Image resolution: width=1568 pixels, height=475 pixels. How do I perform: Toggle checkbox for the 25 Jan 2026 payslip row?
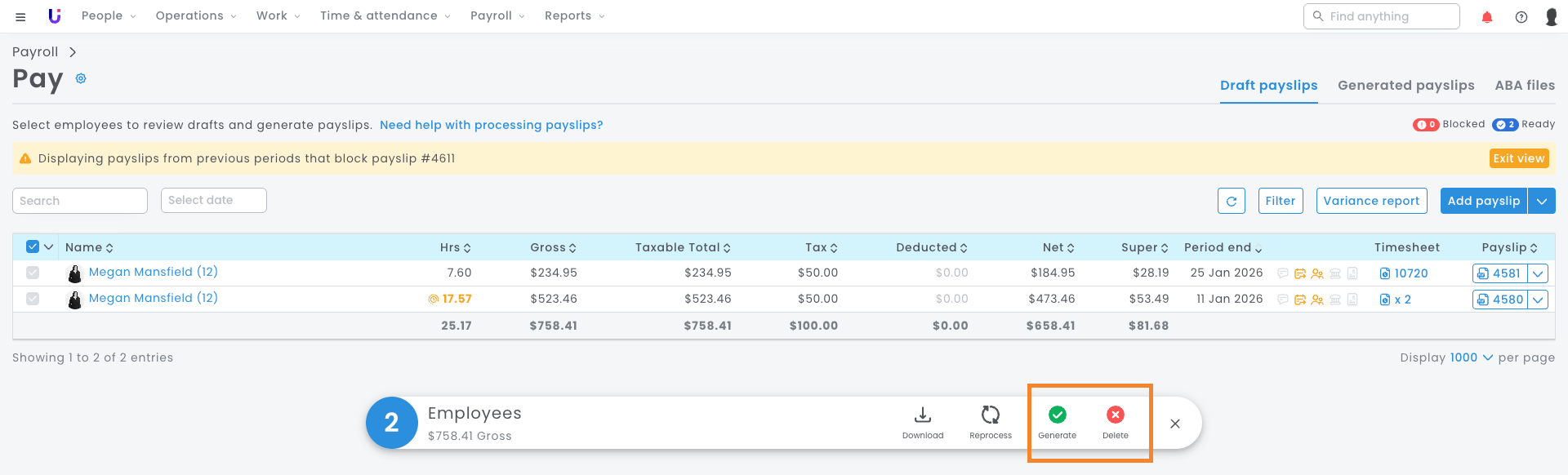coord(33,273)
